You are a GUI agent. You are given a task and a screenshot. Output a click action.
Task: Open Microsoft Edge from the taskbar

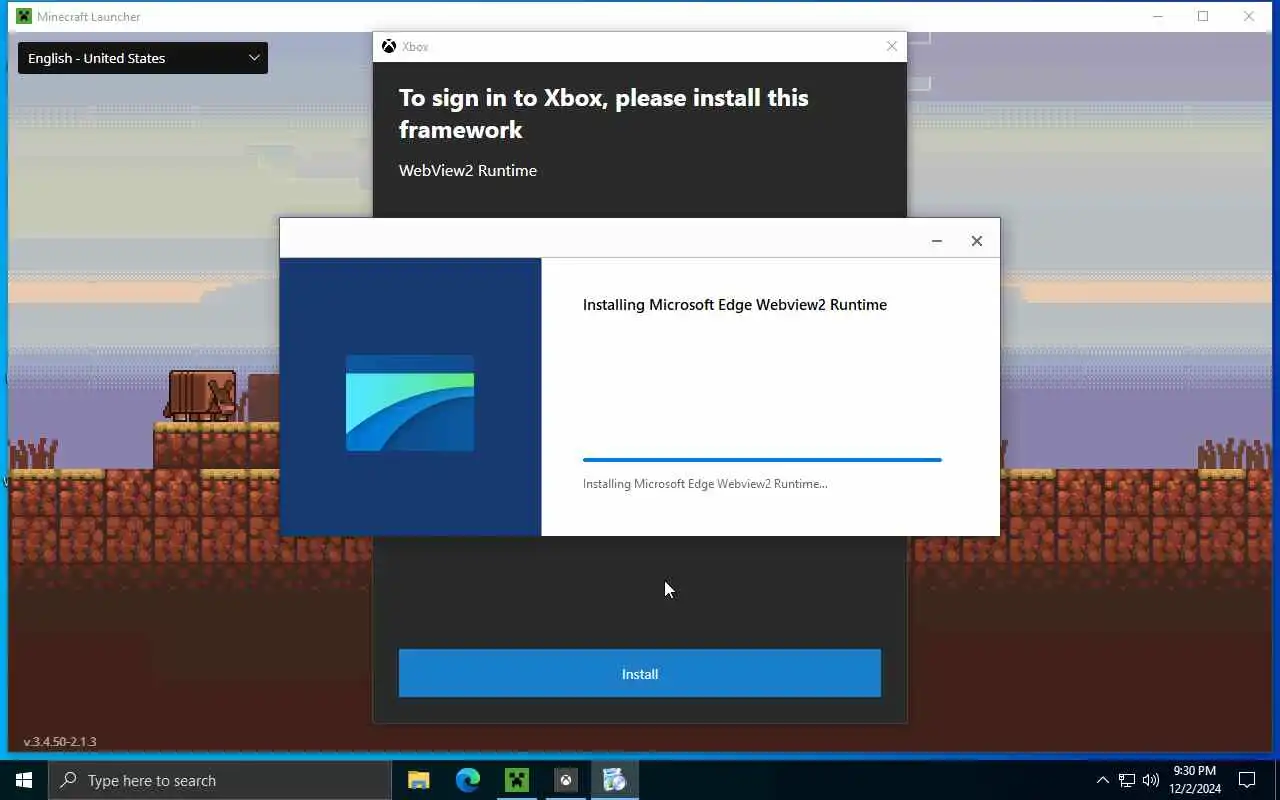click(468, 780)
